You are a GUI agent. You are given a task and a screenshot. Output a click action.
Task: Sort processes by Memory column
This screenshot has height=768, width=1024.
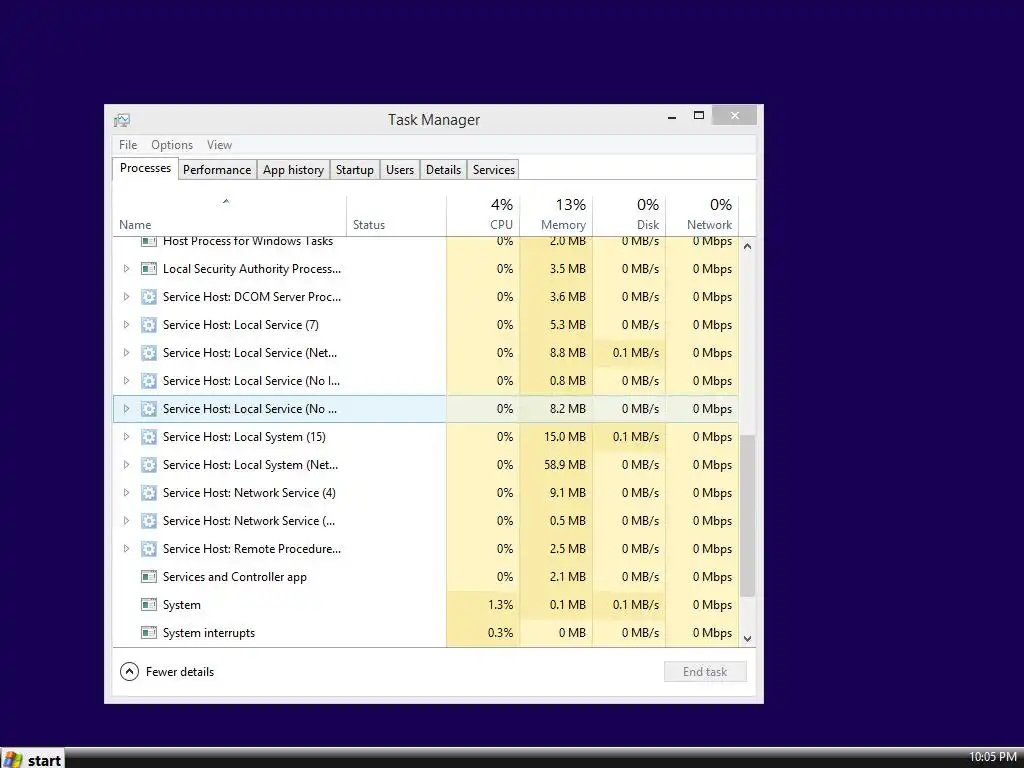tap(556, 215)
